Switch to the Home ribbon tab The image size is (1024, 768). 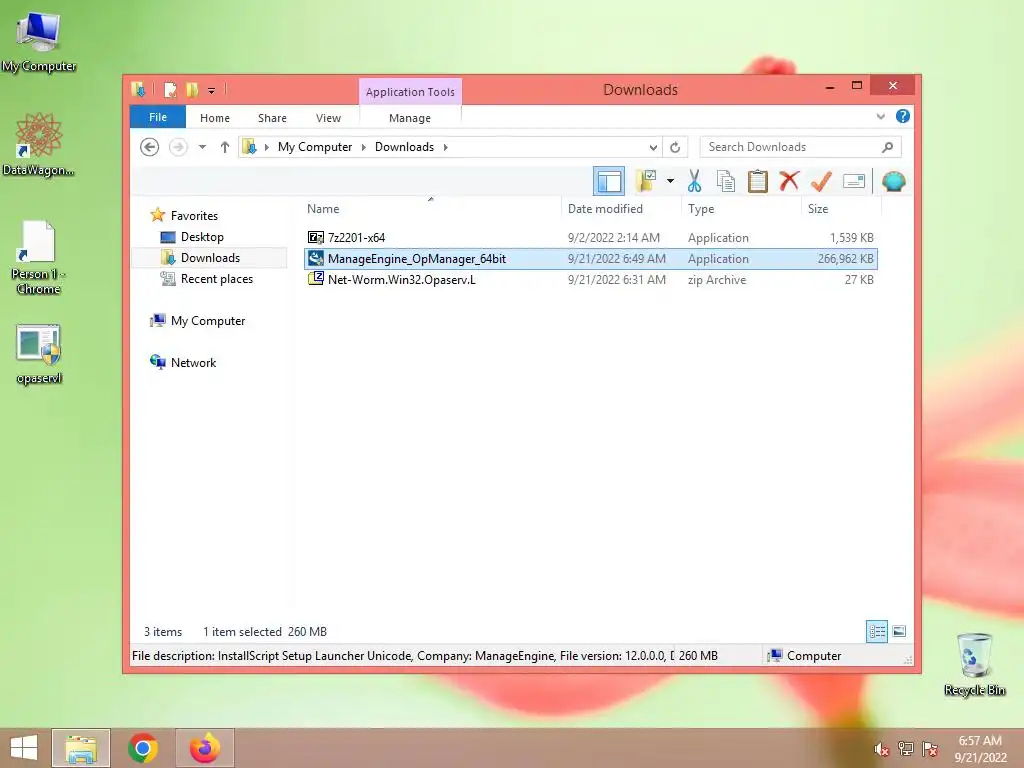tap(215, 118)
